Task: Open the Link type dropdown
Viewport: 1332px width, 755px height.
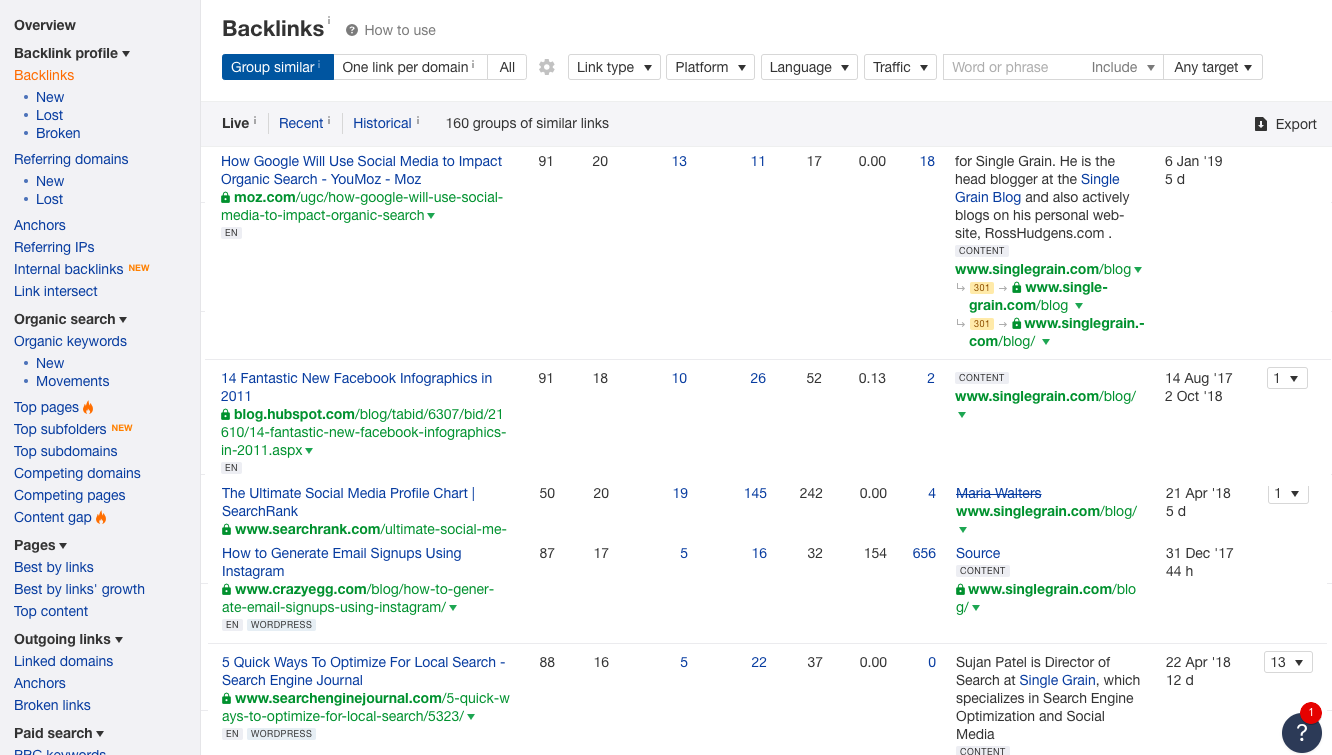Action: click(614, 67)
